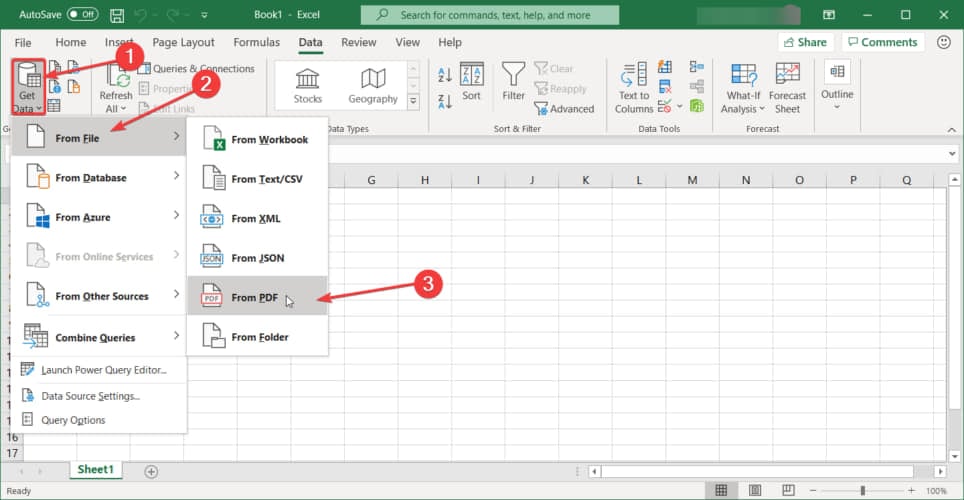The width and height of the screenshot is (964, 500).
Task: Expand What-If Analysis dropdown
Action: coord(743,88)
